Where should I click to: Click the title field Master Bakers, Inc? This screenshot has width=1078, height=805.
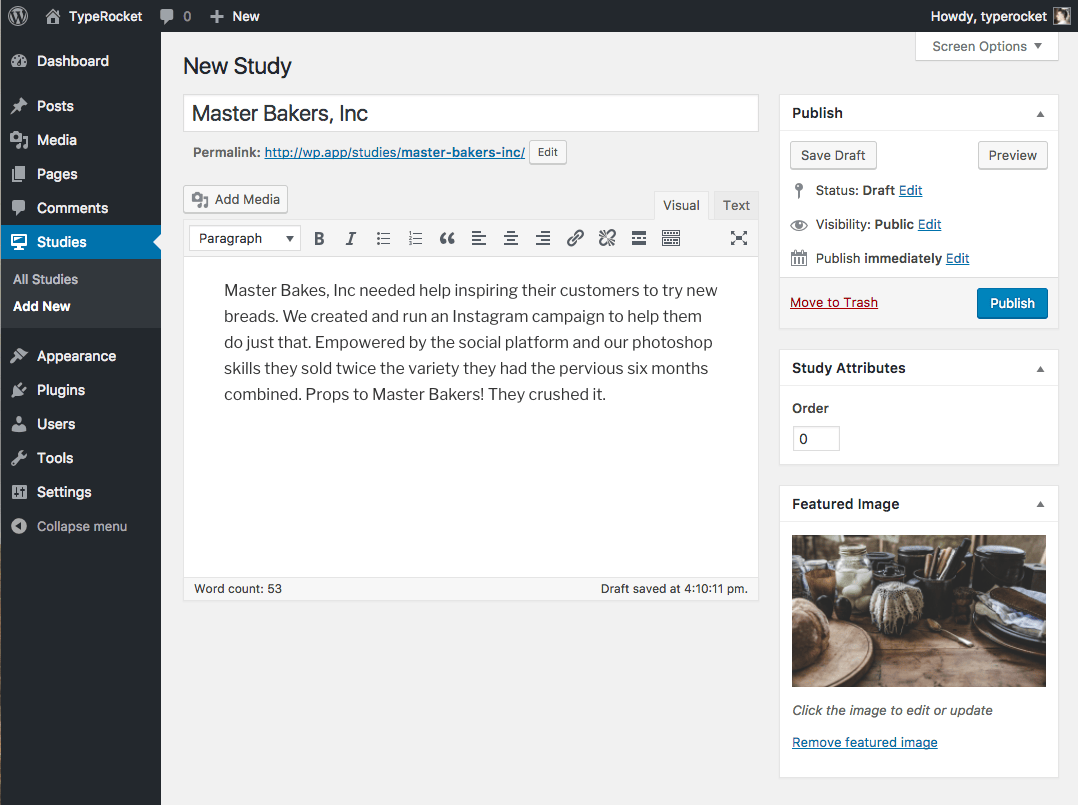point(471,113)
